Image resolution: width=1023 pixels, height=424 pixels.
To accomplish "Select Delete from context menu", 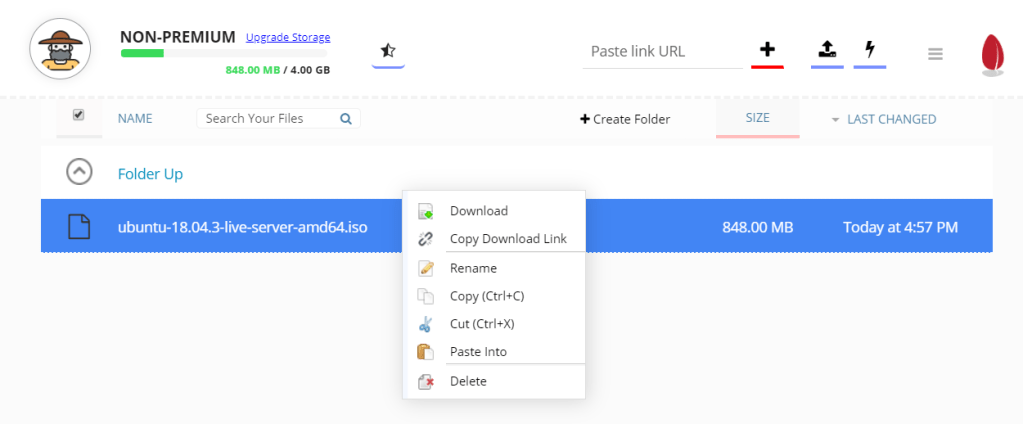I will coord(468,381).
